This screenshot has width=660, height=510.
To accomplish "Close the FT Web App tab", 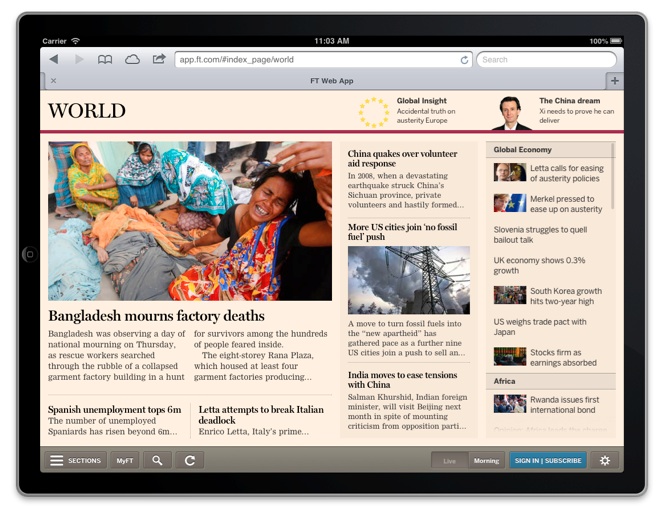I will [x=53, y=80].
